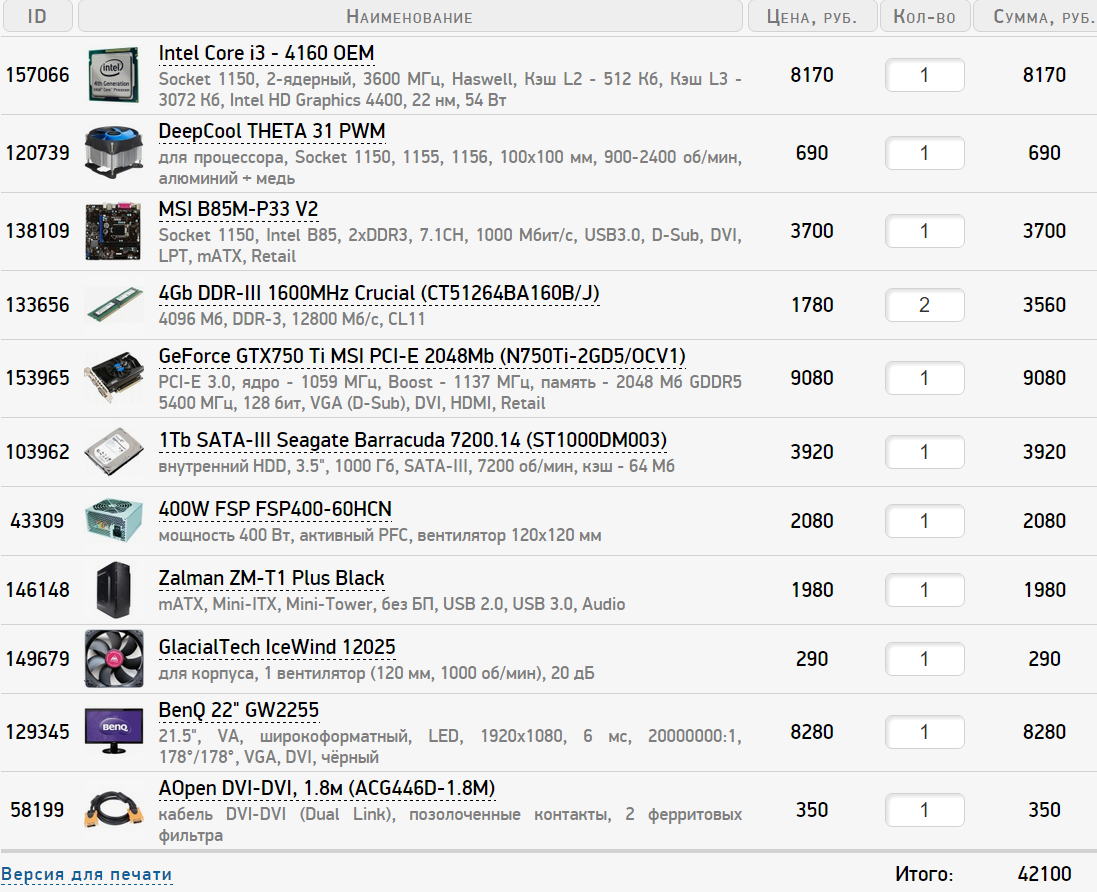The image size is (1097, 892).
Task: Click the ID column header
Action: tap(37, 16)
